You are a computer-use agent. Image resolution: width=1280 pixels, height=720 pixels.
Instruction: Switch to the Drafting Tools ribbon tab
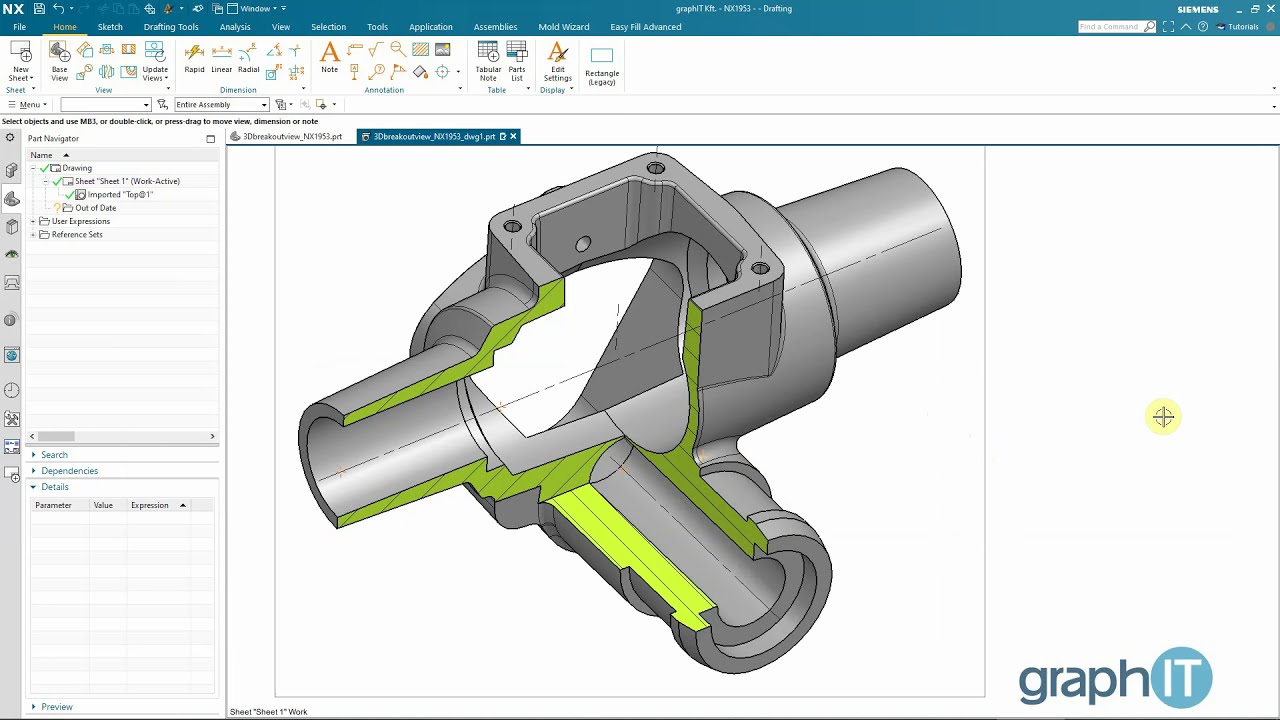point(171,27)
